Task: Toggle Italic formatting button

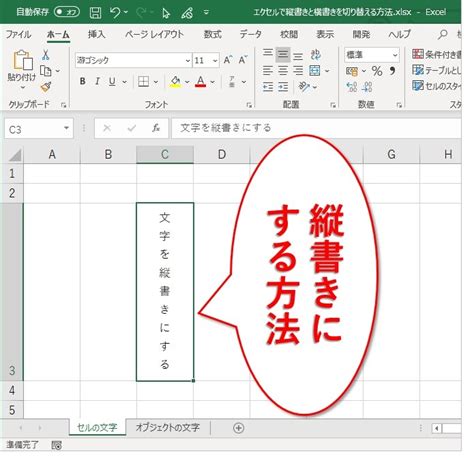Action: point(97,81)
